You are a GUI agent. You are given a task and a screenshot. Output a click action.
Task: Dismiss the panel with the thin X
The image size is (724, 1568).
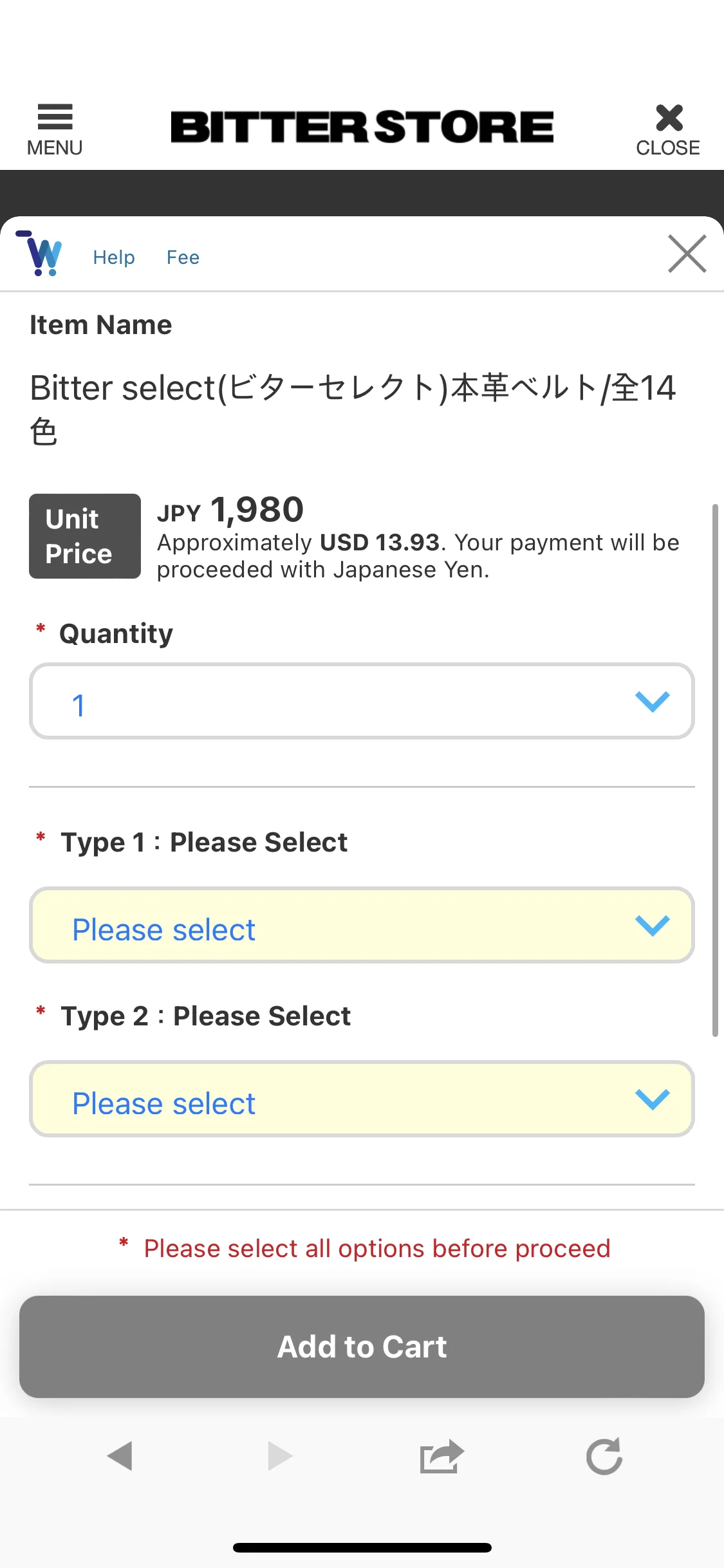tap(687, 254)
